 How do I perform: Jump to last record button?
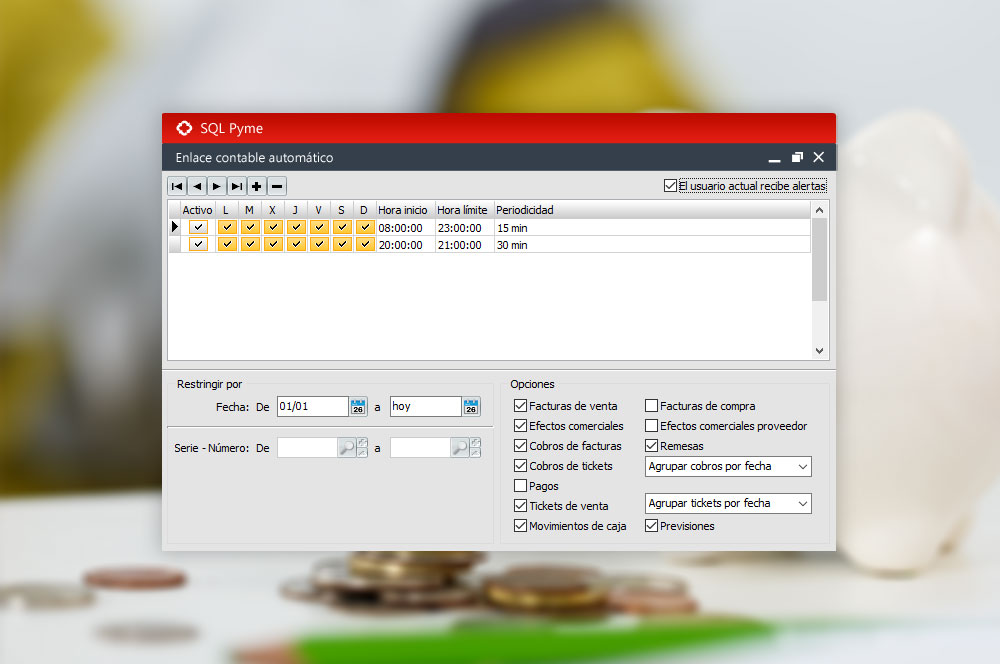[237, 186]
